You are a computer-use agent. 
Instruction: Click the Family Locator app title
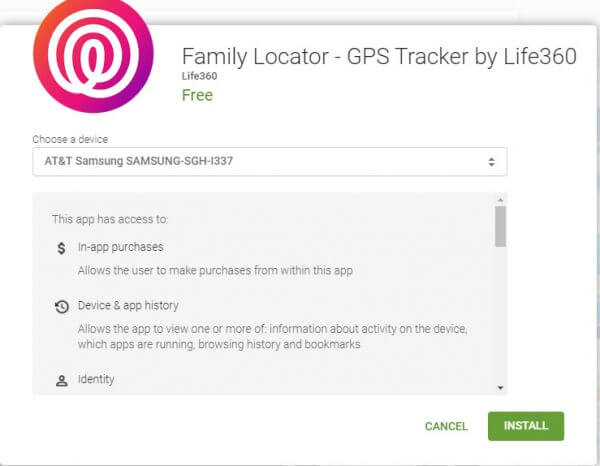pyautogui.click(x=379, y=57)
